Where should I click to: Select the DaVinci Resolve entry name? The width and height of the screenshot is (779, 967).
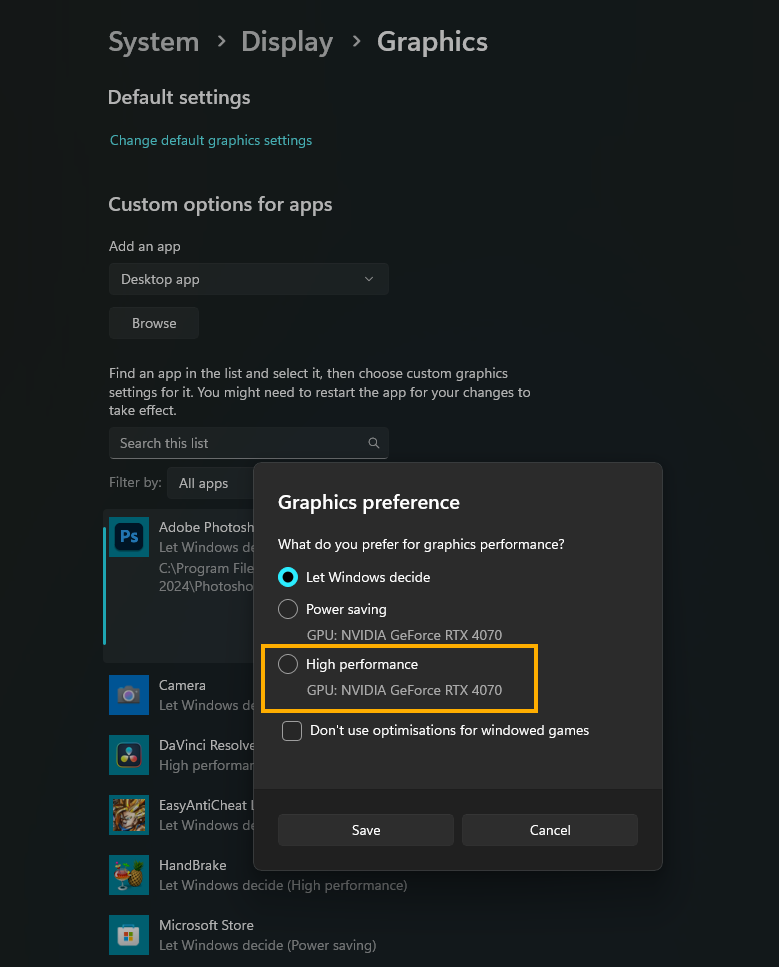coord(206,745)
